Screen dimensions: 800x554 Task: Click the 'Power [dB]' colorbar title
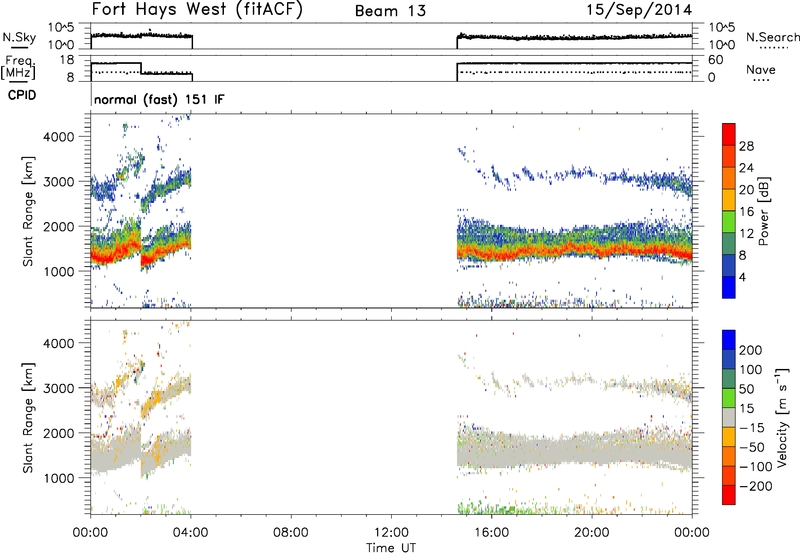click(763, 211)
